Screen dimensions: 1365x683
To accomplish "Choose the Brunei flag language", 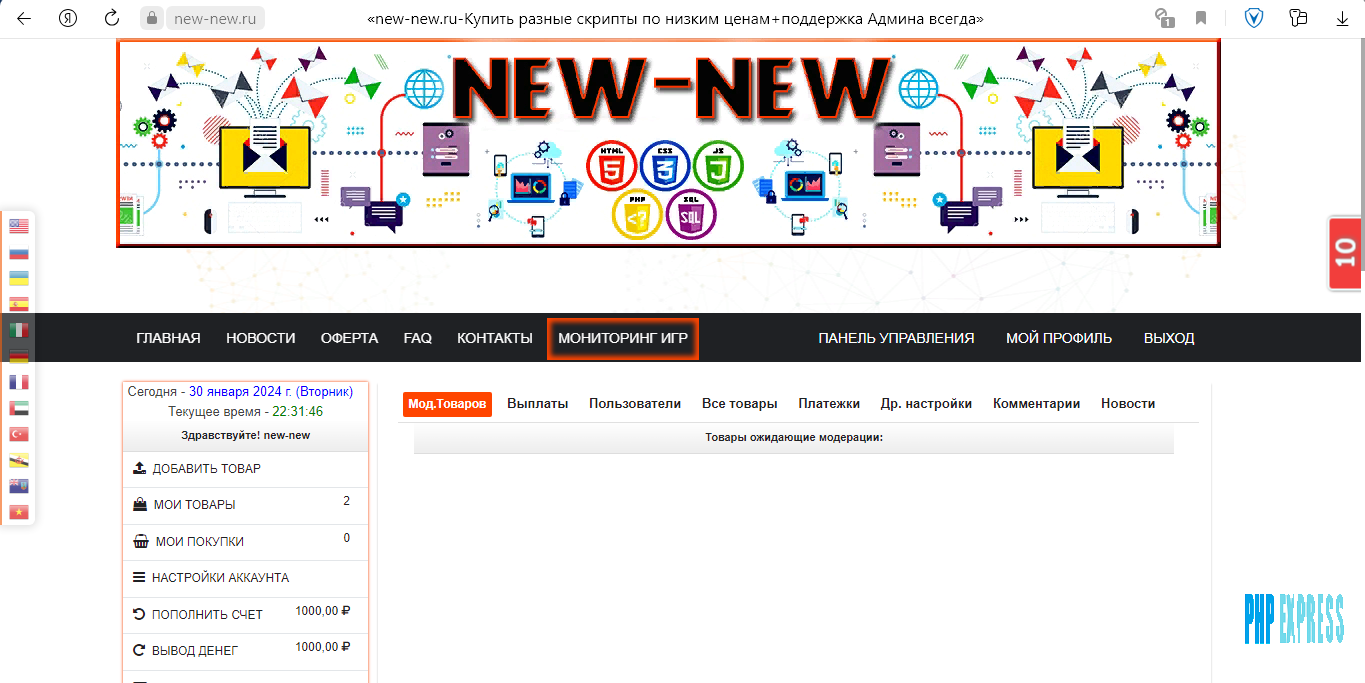I will point(19,460).
